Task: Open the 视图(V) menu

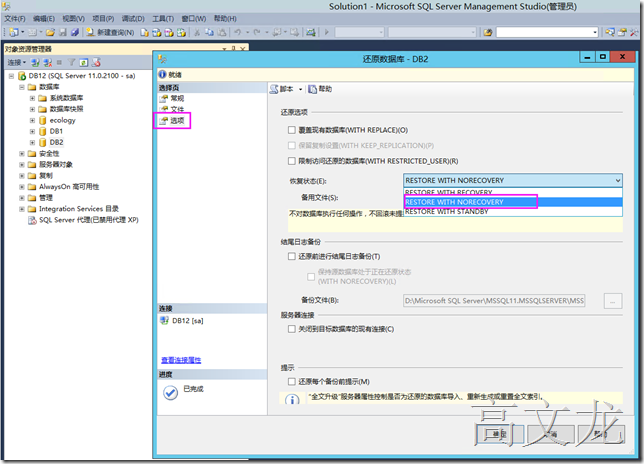Action: pos(74,18)
